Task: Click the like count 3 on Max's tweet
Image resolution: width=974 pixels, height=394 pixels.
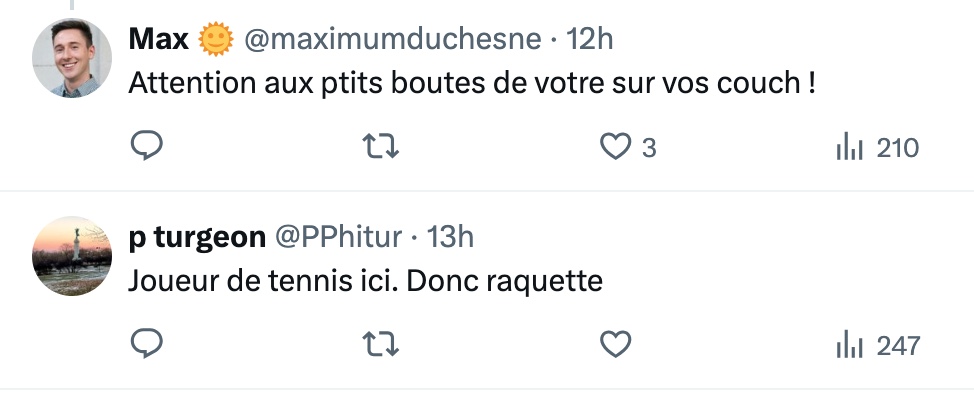Action: point(649,148)
